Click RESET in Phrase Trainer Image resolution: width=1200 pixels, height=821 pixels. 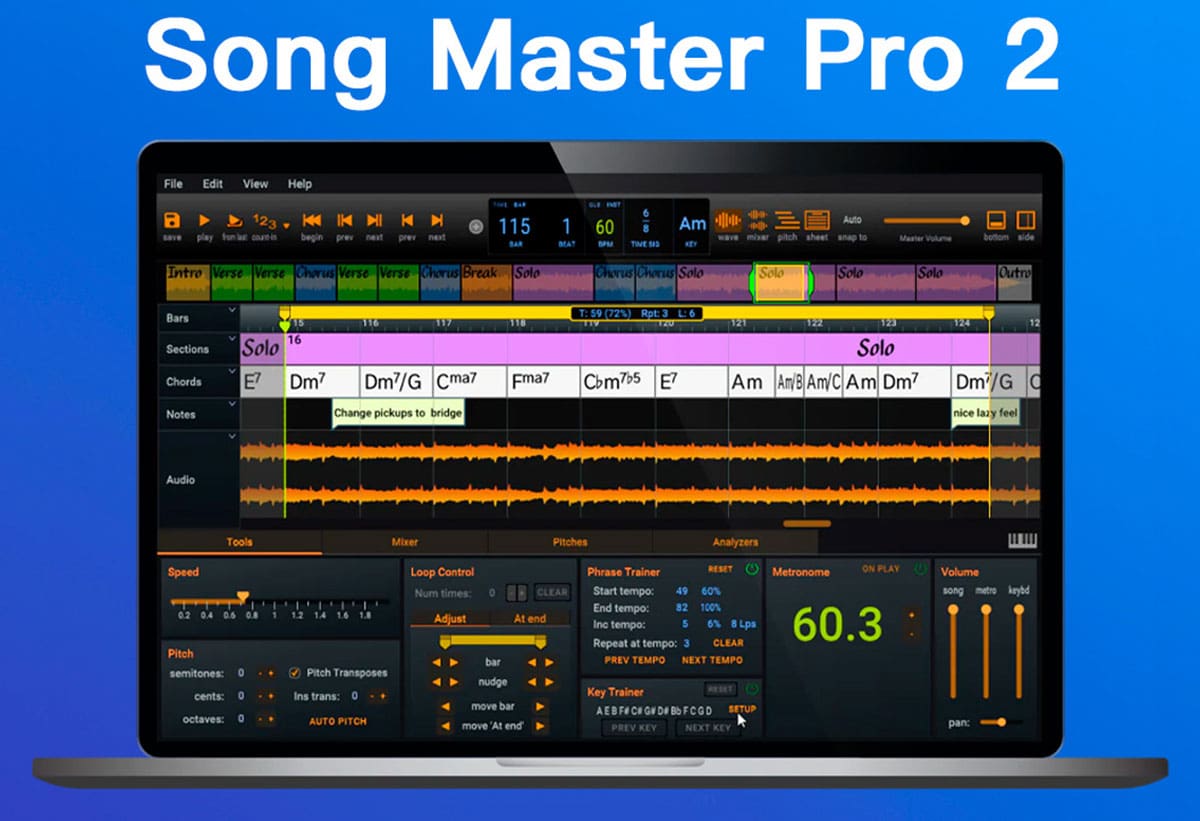[720, 569]
